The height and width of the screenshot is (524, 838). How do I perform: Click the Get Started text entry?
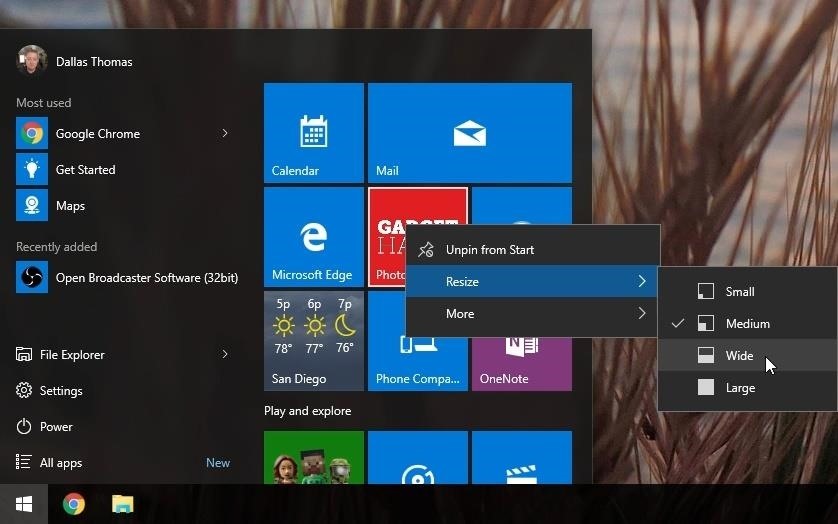[x=86, y=169]
